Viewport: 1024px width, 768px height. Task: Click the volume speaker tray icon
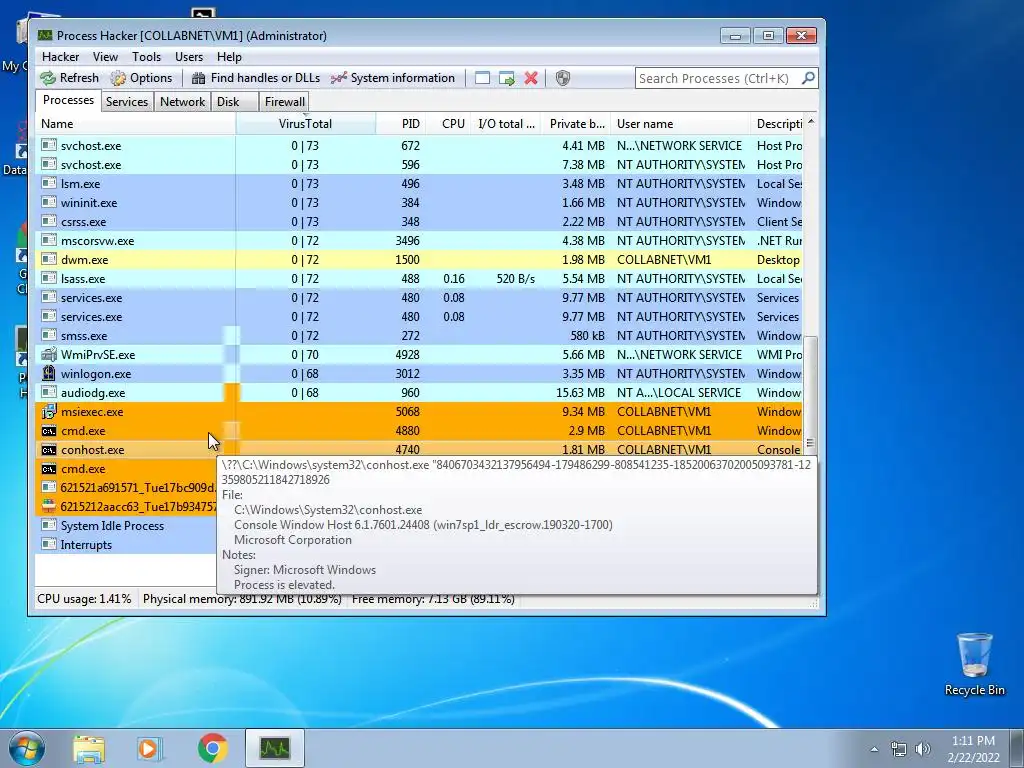tap(923, 749)
